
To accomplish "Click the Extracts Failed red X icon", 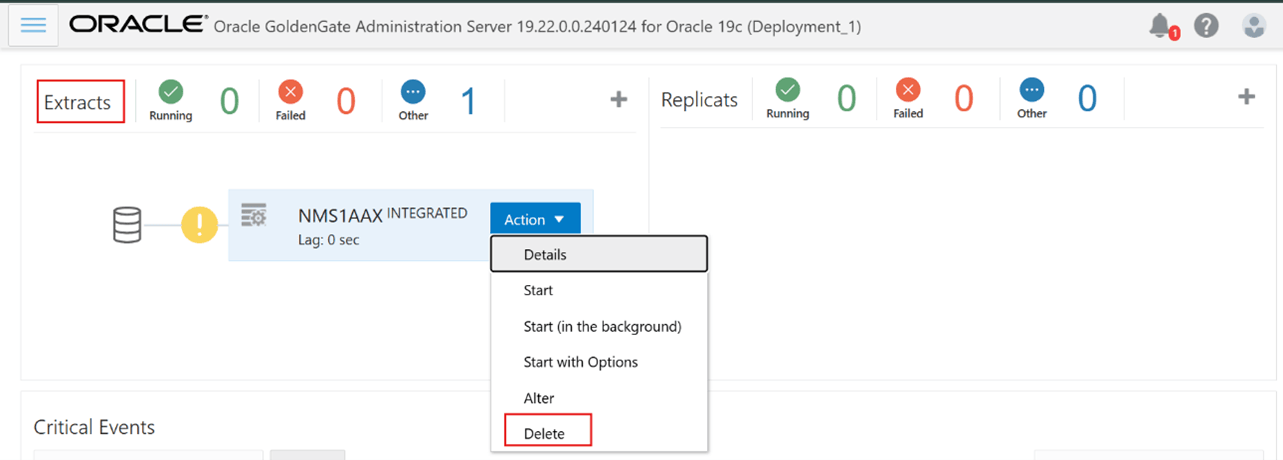I will [291, 92].
